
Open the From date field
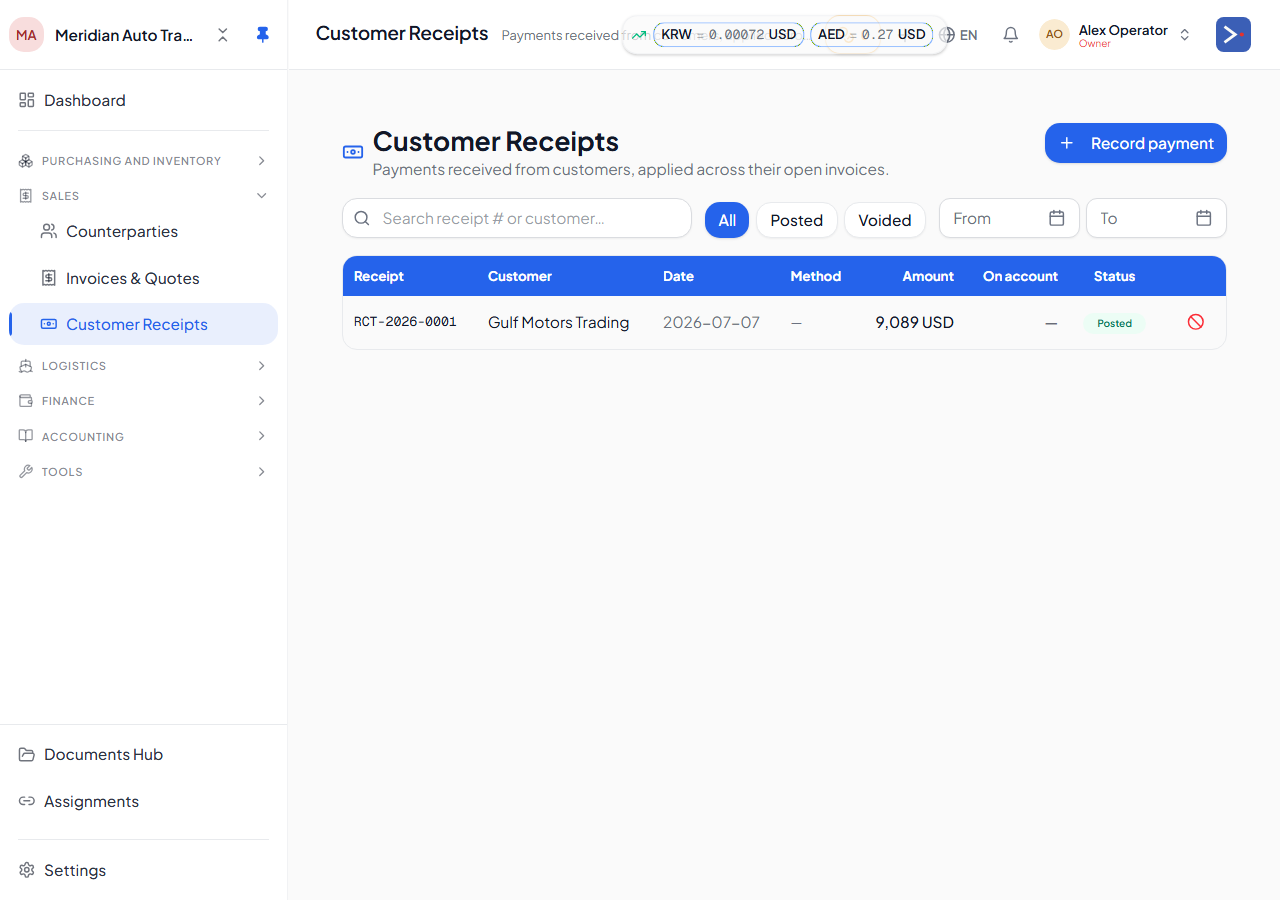tap(1009, 218)
